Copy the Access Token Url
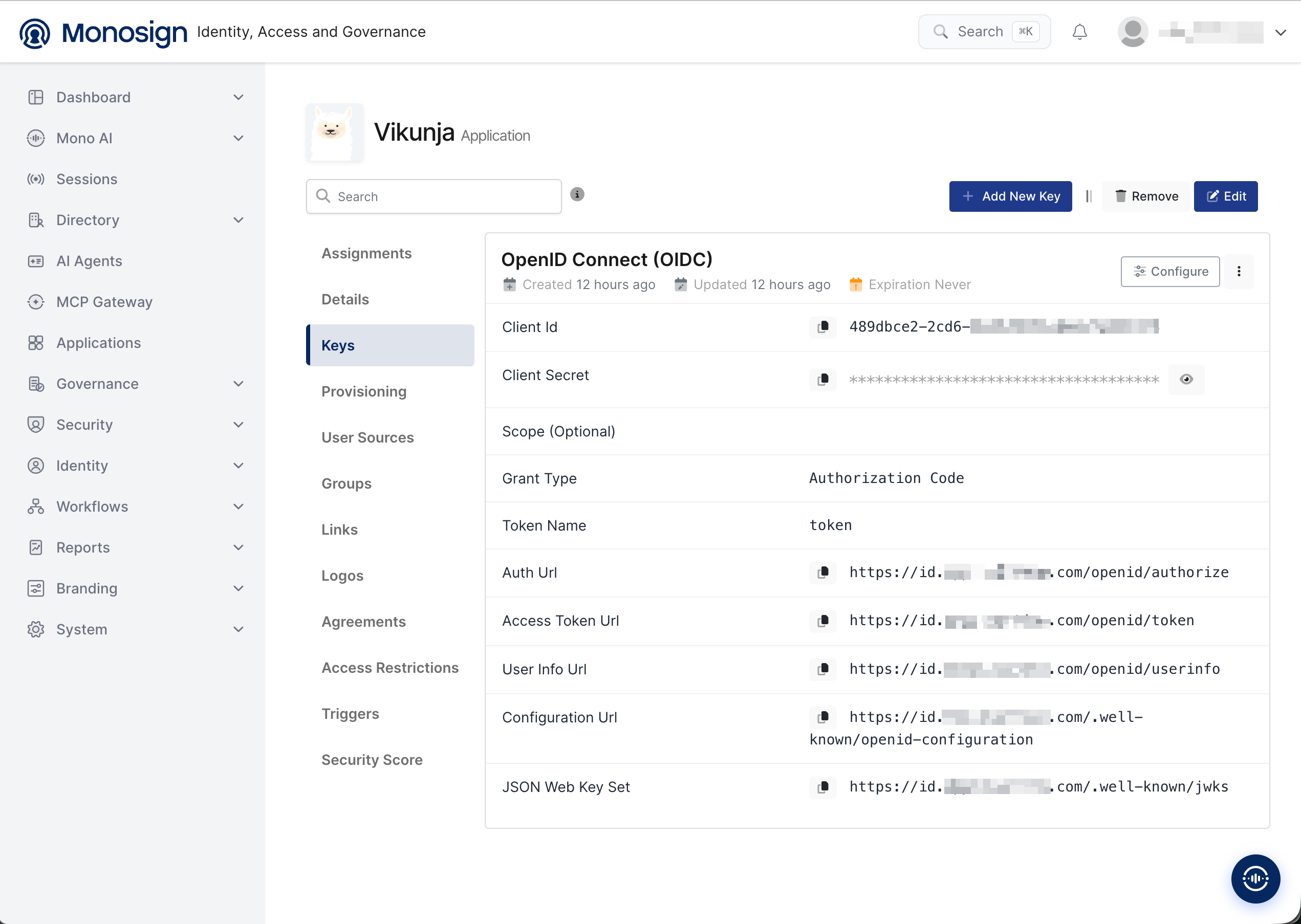This screenshot has width=1301, height=924. (x=823, y=621)
